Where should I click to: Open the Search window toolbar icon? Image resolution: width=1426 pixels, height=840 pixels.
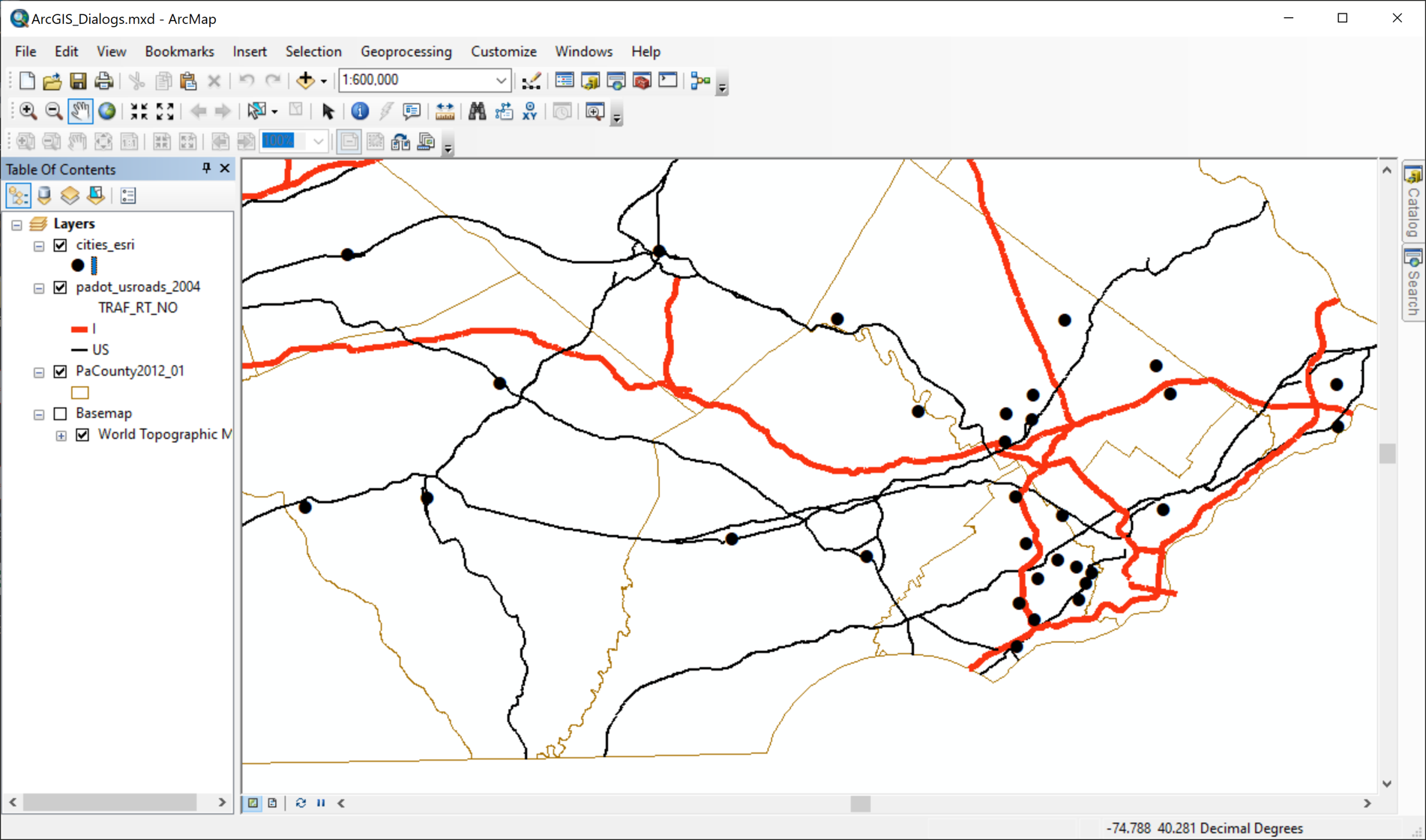click(x=616, y=80)
